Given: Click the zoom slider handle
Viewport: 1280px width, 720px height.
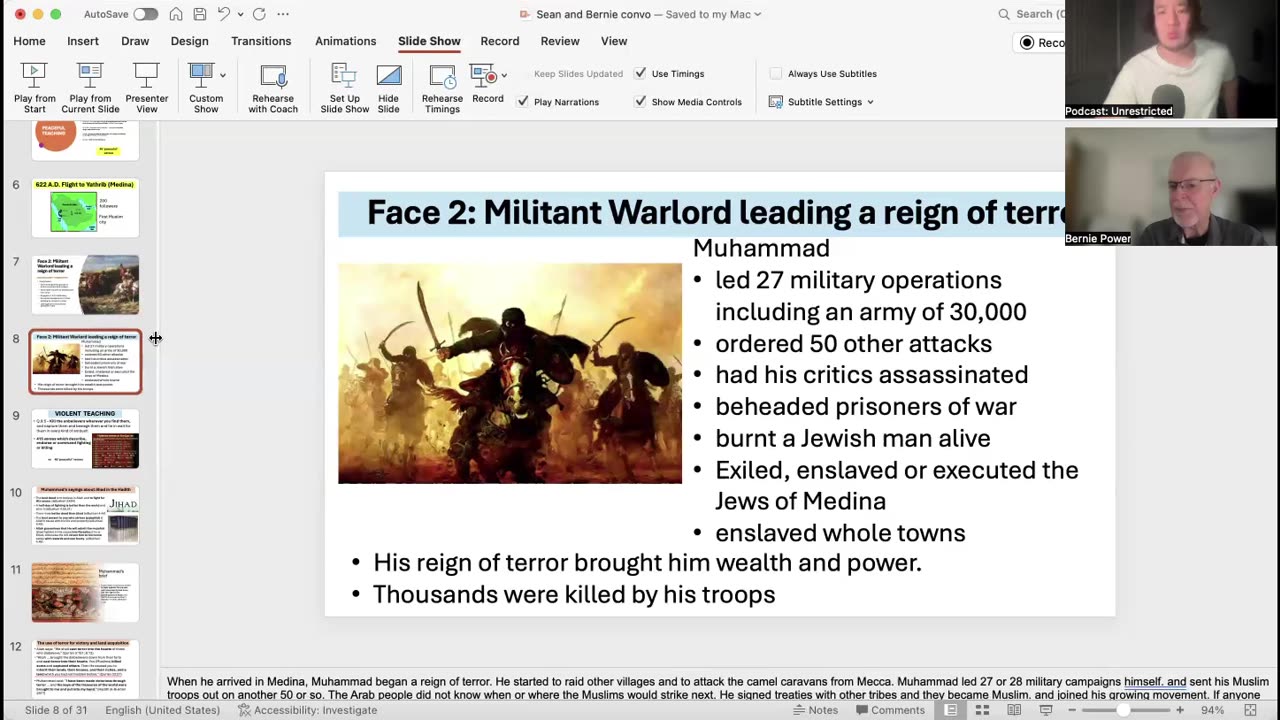Looking at the screenshot, I should [1123, 710].
